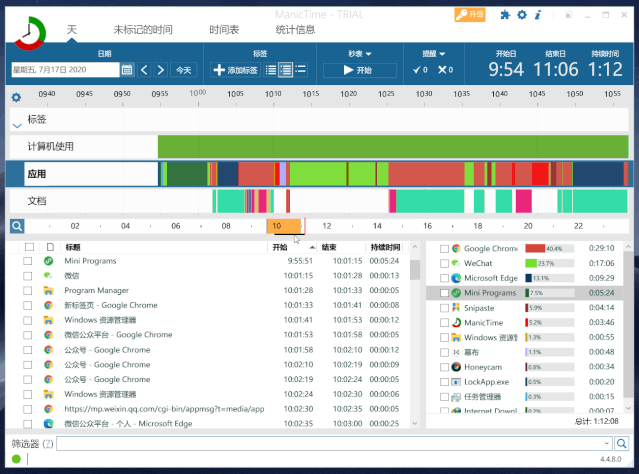
Task: Switch to second detailed list view icon
Action: [x=285, y=70]
